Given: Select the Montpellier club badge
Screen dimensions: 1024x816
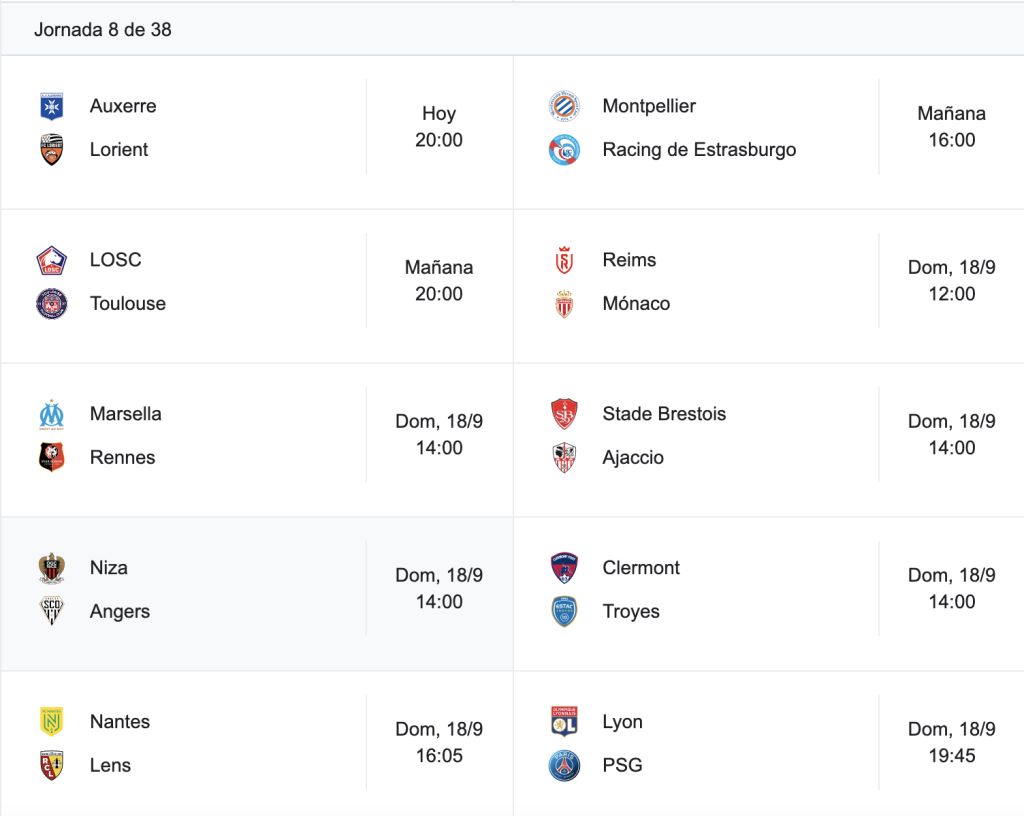Looking at the screenshot, I should 564,106.
